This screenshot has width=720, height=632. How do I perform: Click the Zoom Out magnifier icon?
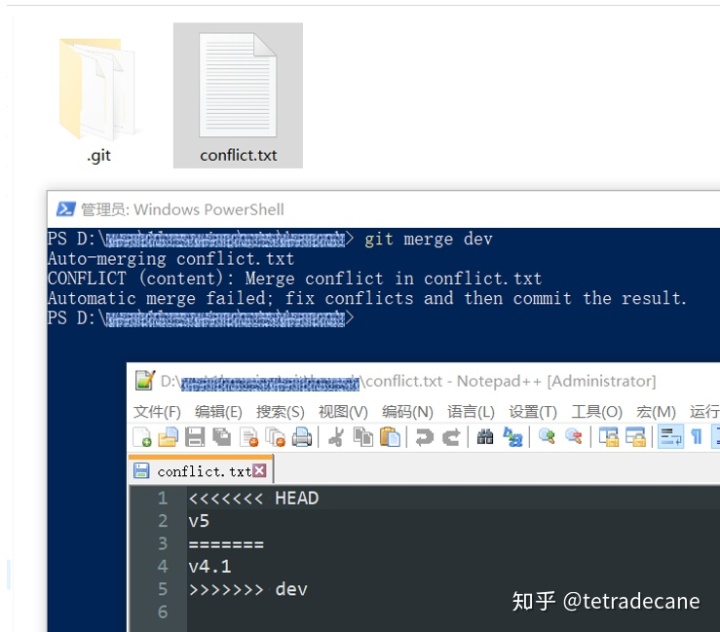[x=574, y=436]
